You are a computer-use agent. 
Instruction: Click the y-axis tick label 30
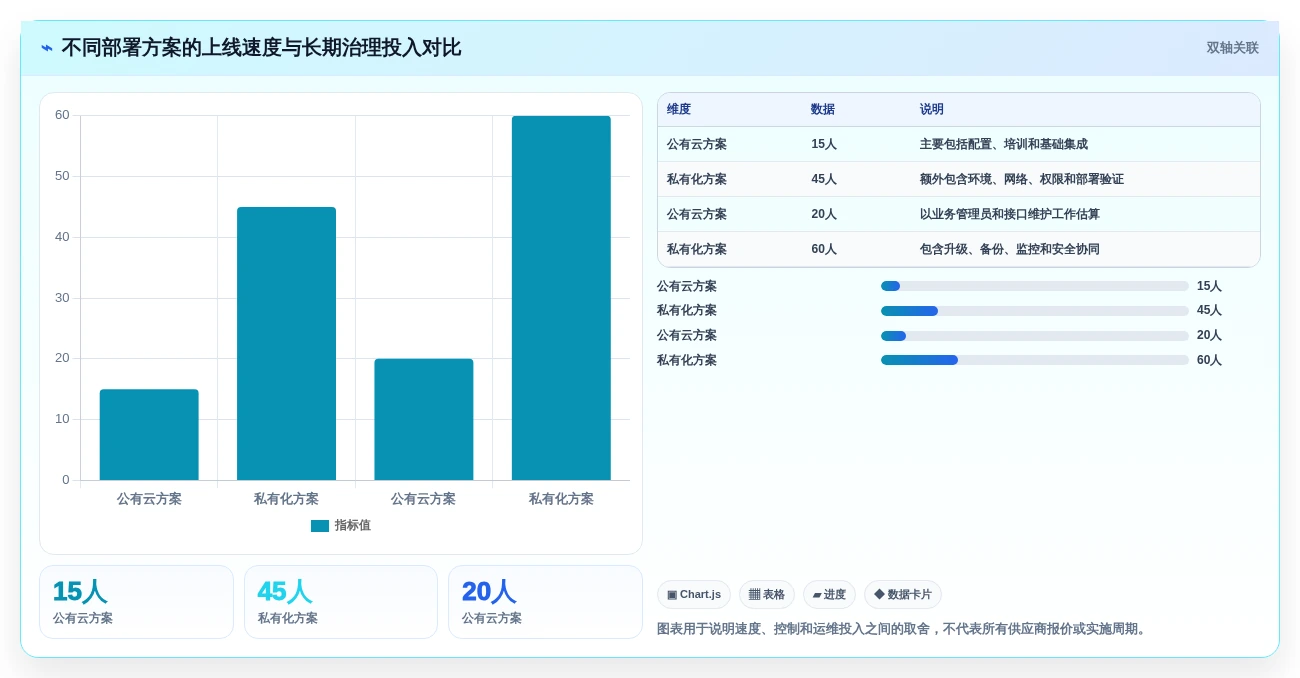pyautogui.click(x=62, y=298)
